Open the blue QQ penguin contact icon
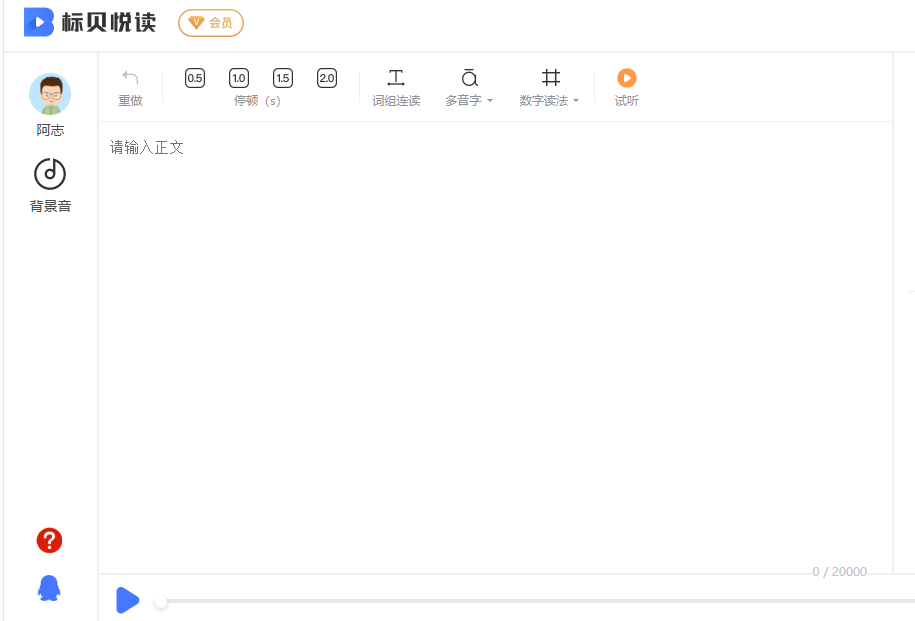This screenshot has width=915, height=621. pos(50,588)
